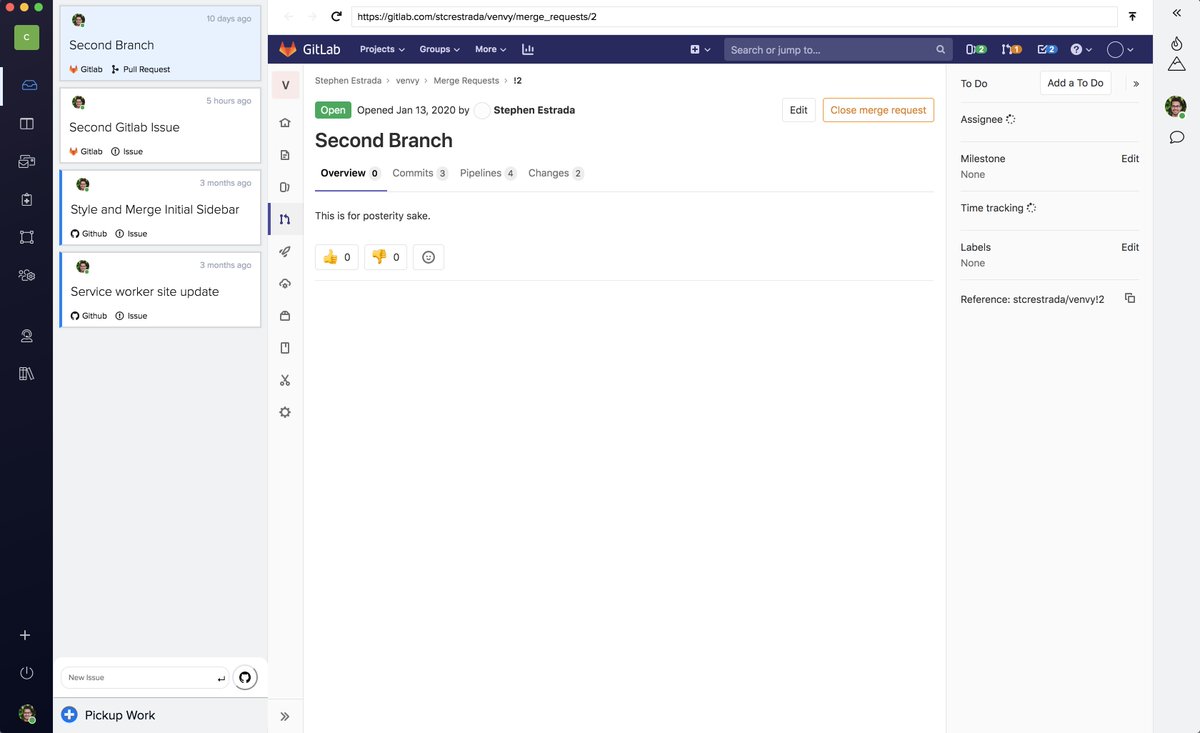The height and width of the screenshot is (733, 1200).
Task: Collapse the GitLab right sidebar with double chevron
Action: 1136,84
